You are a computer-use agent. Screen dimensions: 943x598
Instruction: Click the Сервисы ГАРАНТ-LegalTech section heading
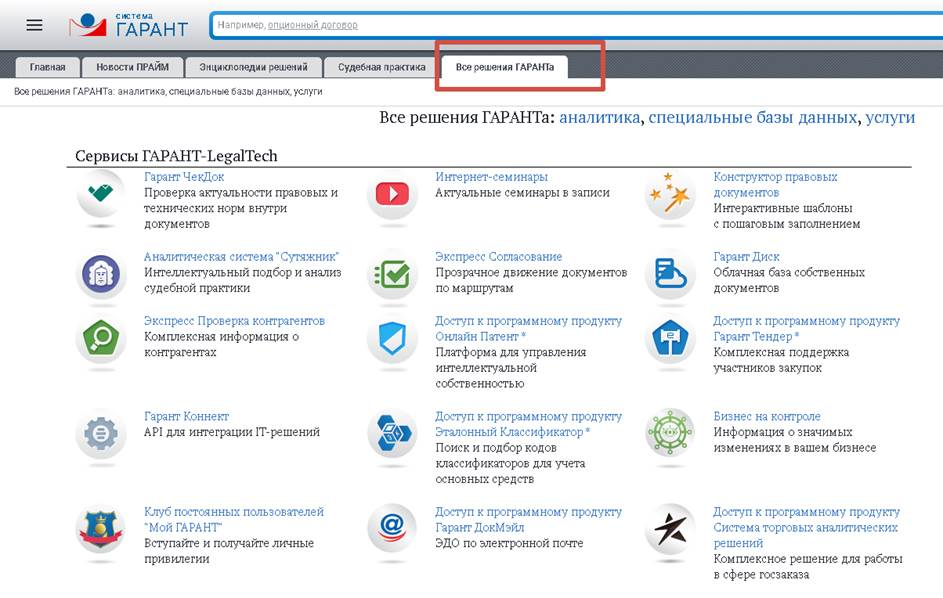pos(176,156)
